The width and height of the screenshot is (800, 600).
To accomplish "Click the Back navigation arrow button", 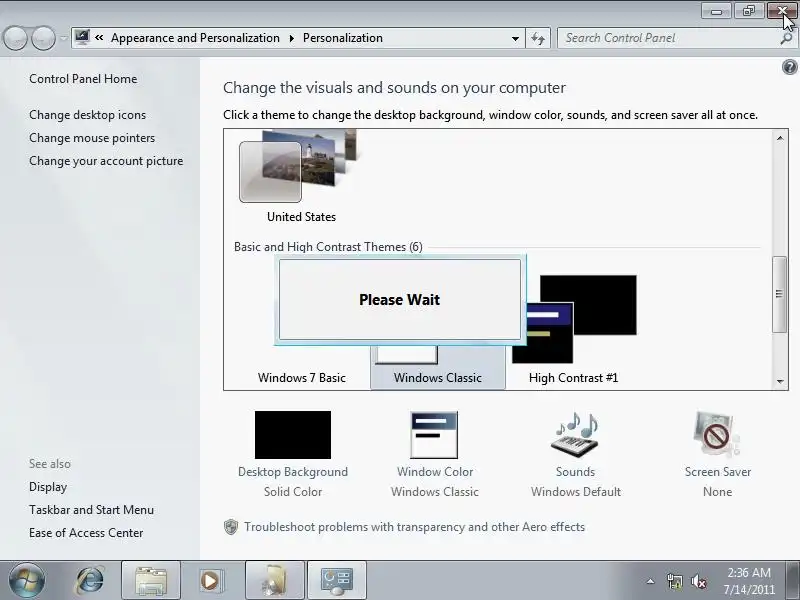I will 15,38.
